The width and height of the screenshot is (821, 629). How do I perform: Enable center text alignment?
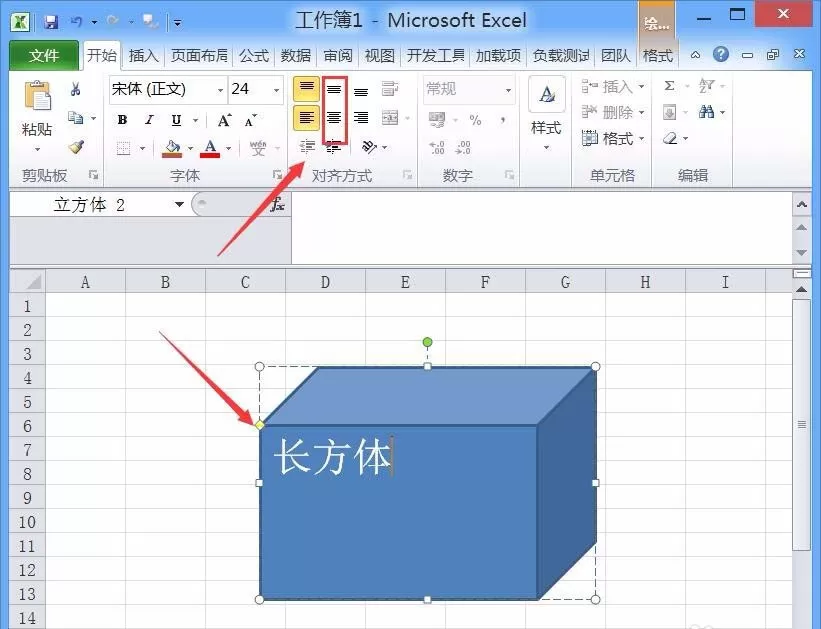(x=334, y=118)
